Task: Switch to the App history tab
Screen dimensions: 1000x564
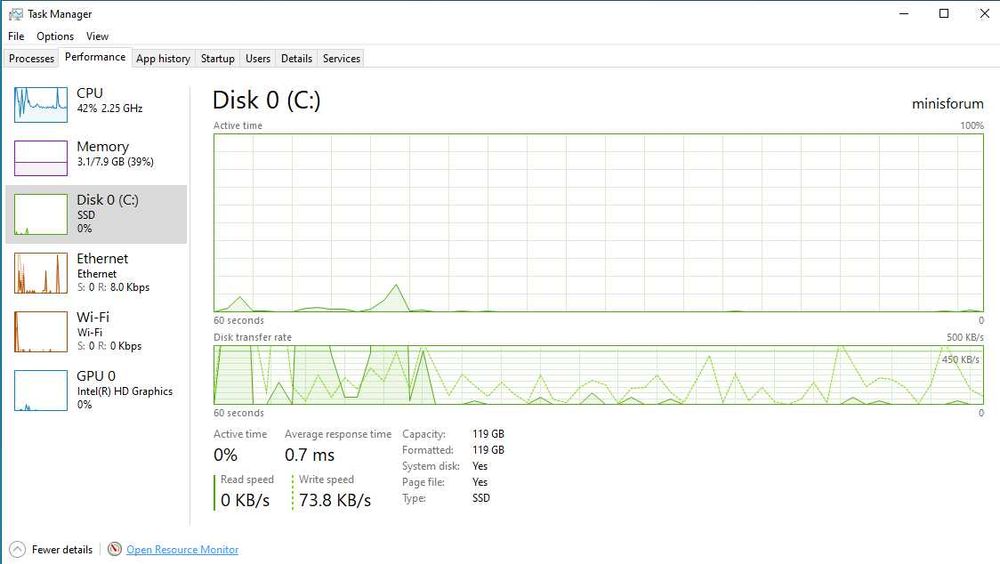Action: 163,58
